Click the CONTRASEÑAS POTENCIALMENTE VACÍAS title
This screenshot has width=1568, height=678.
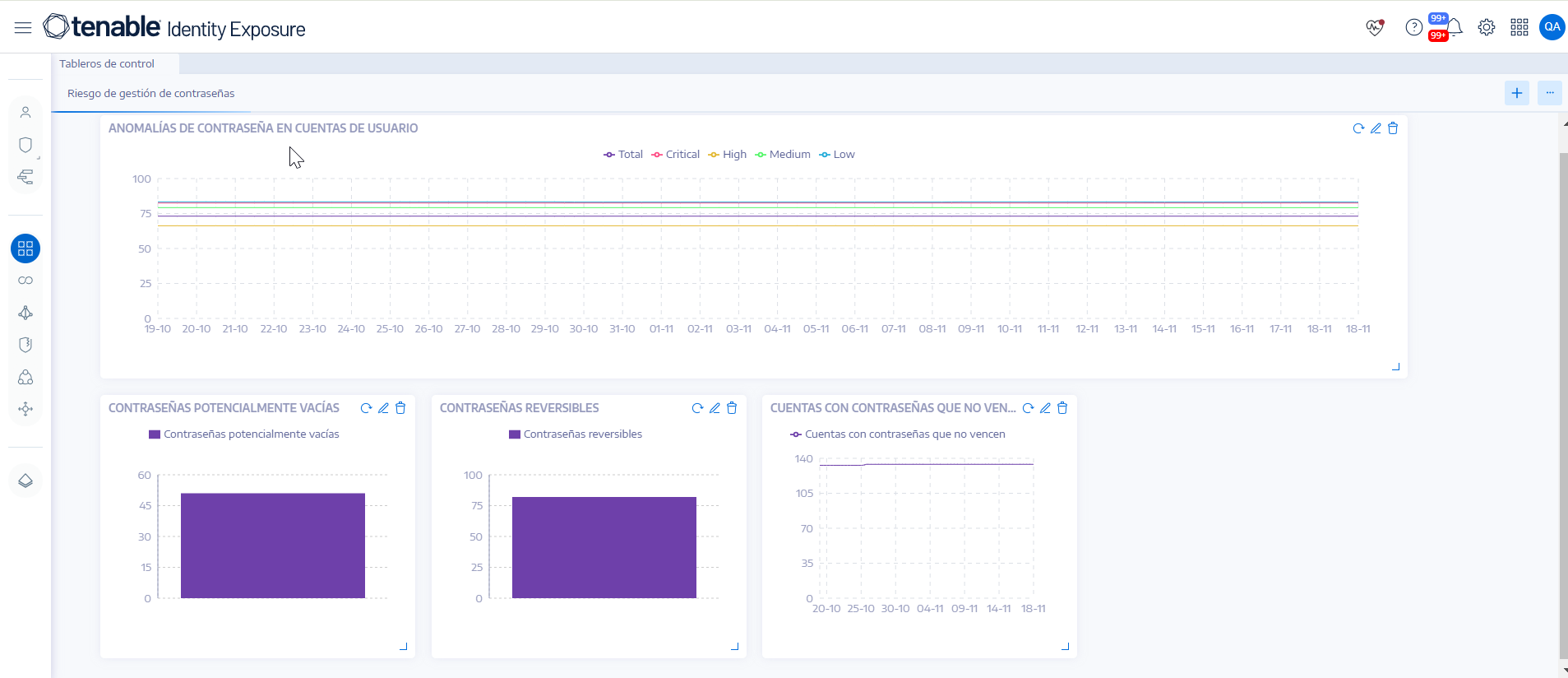[224, 408]
